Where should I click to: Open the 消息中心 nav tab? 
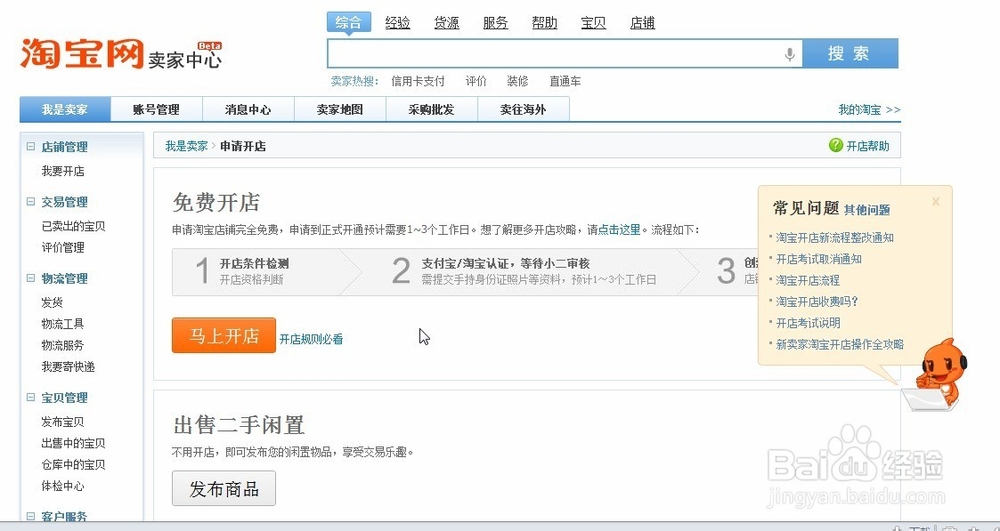click(248, 109)
